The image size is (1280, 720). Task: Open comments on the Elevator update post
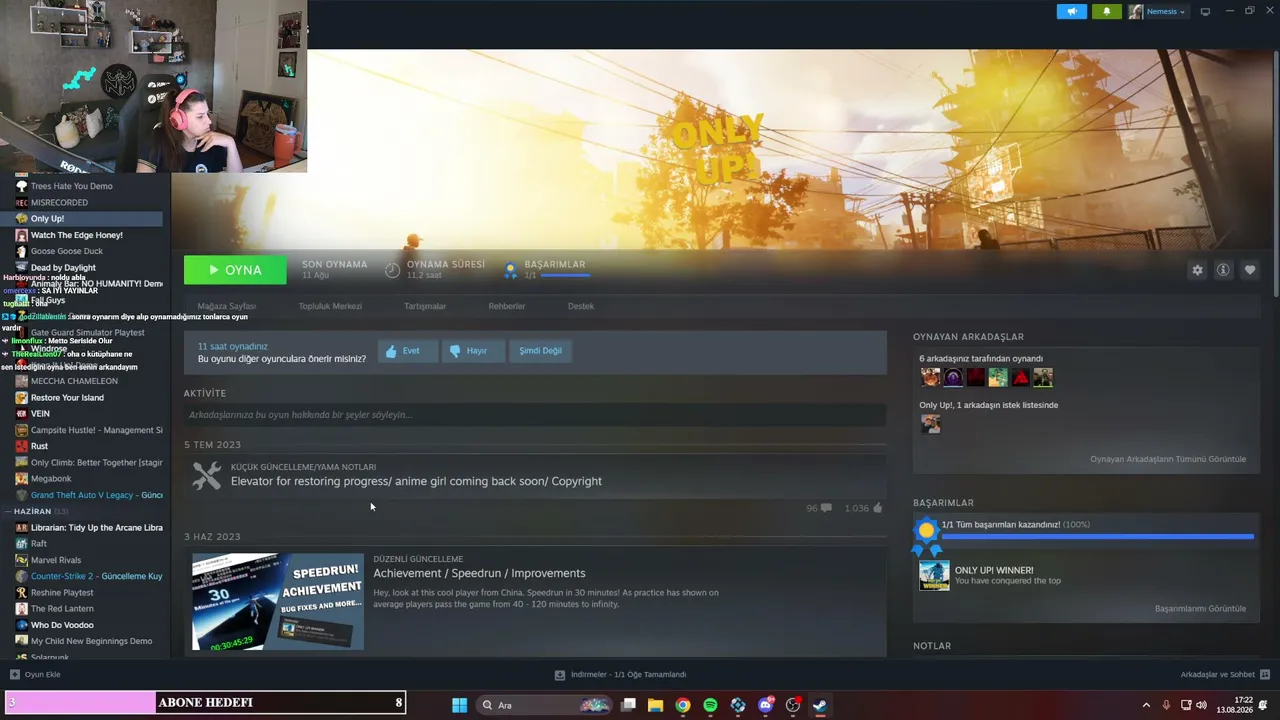click(819, 508)
